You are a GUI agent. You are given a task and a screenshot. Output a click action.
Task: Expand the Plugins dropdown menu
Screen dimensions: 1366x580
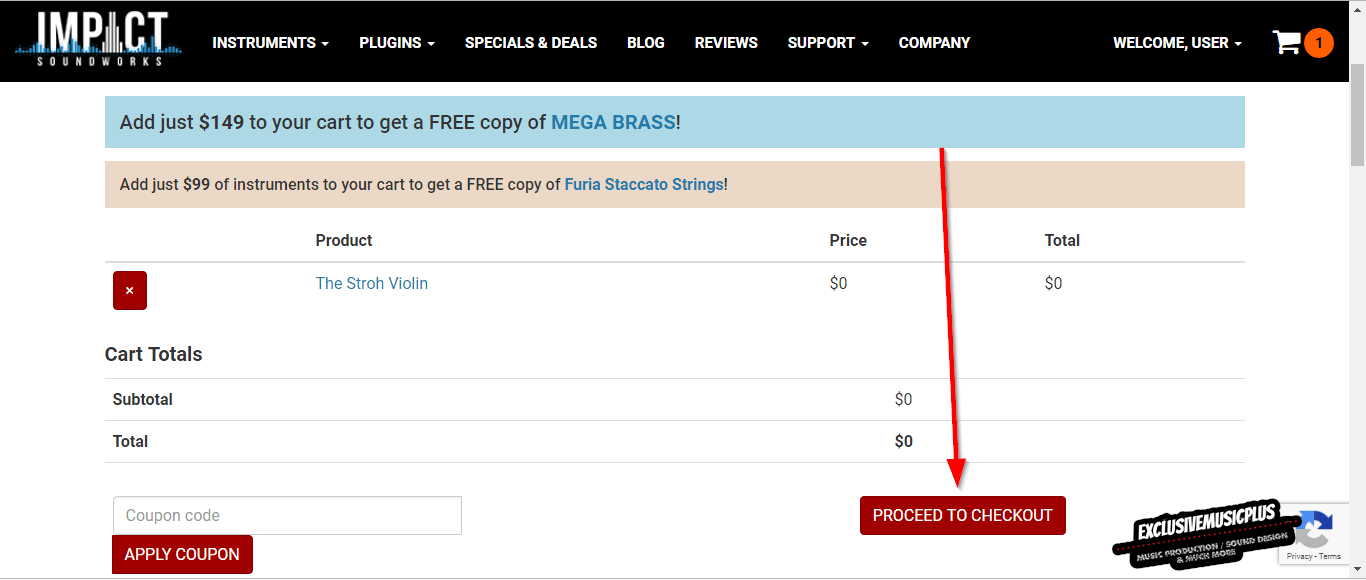(396, 43)
